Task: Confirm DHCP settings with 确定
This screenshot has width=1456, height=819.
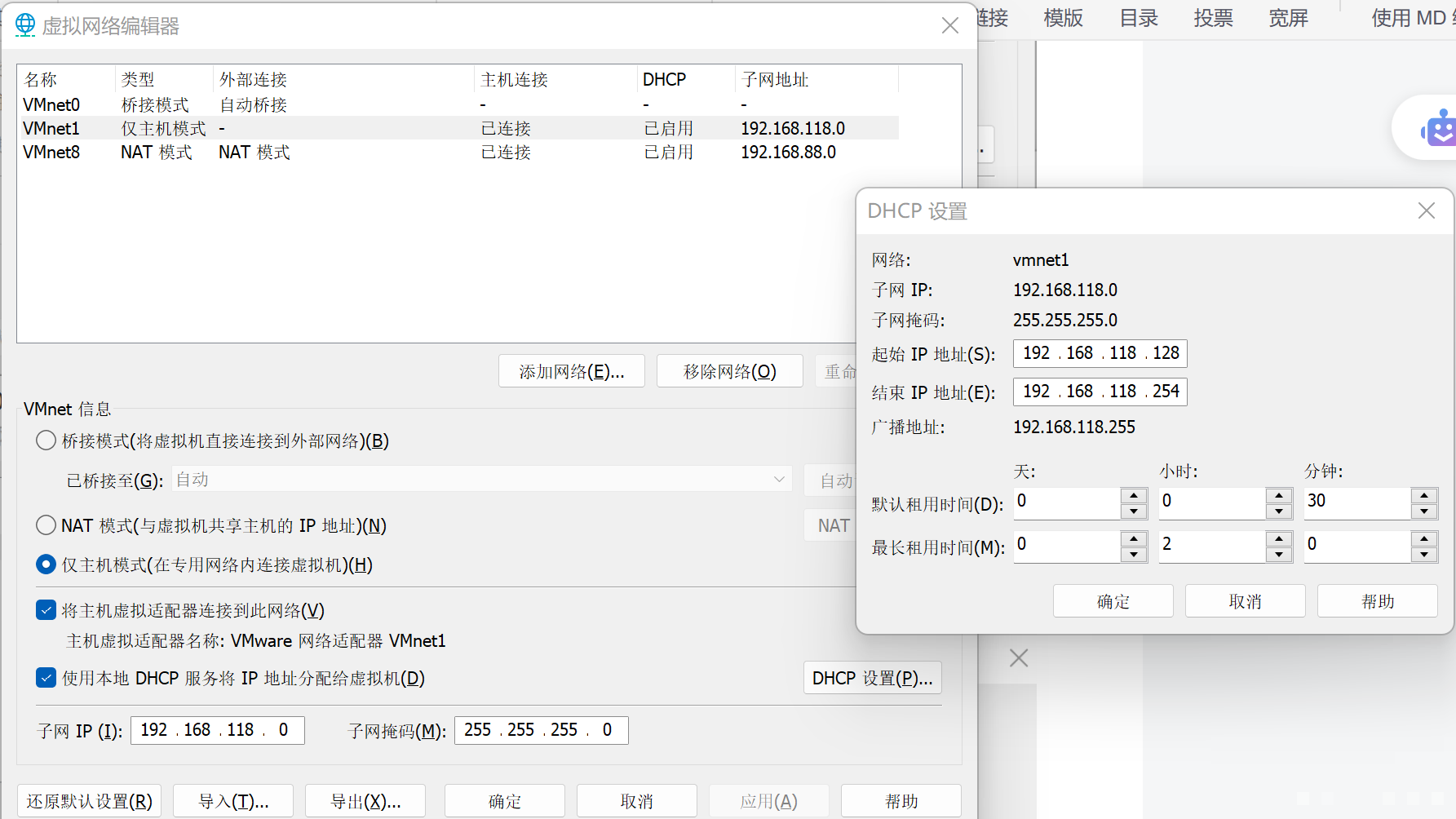Action: 1113,601
